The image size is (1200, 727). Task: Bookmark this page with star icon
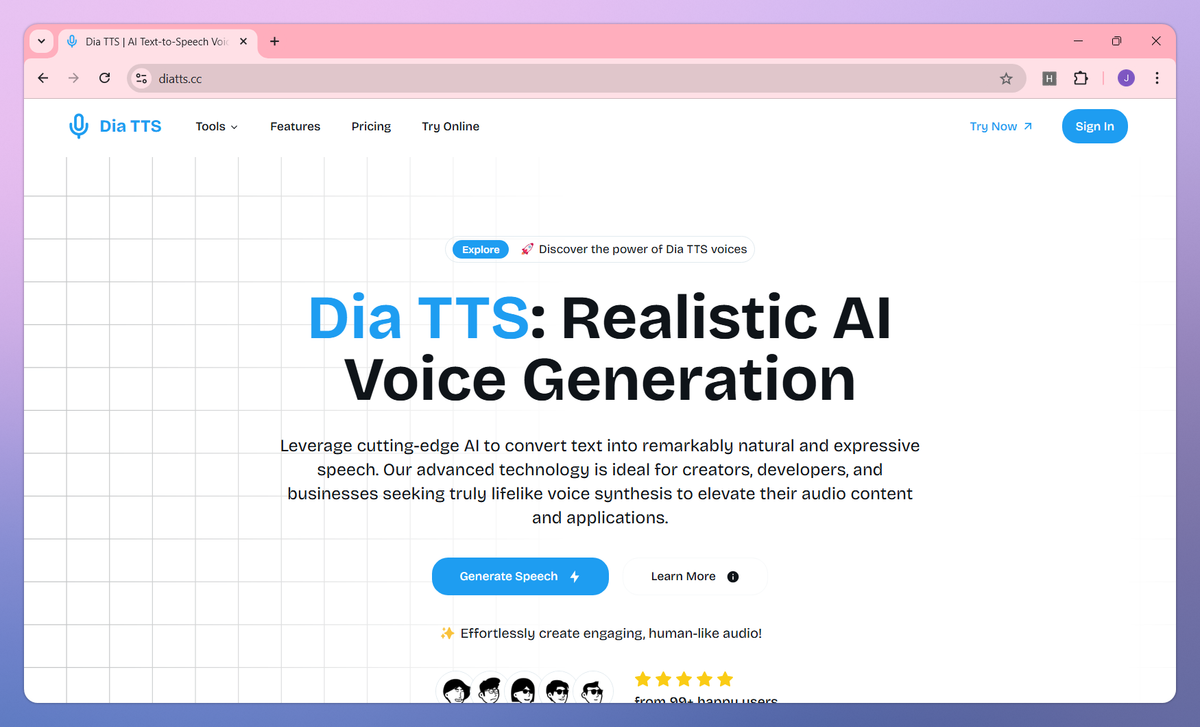point(1006,78)
